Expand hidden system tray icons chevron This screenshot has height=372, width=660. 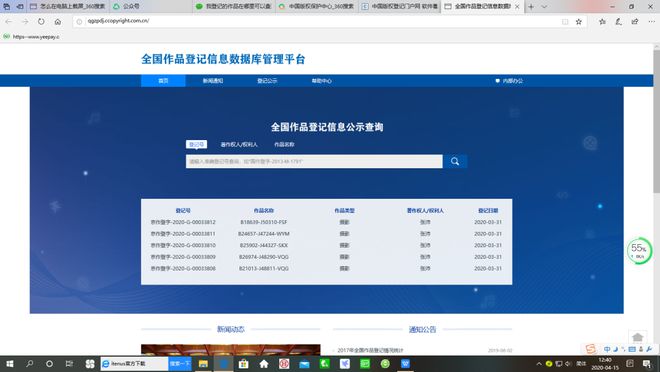(539, 364)
